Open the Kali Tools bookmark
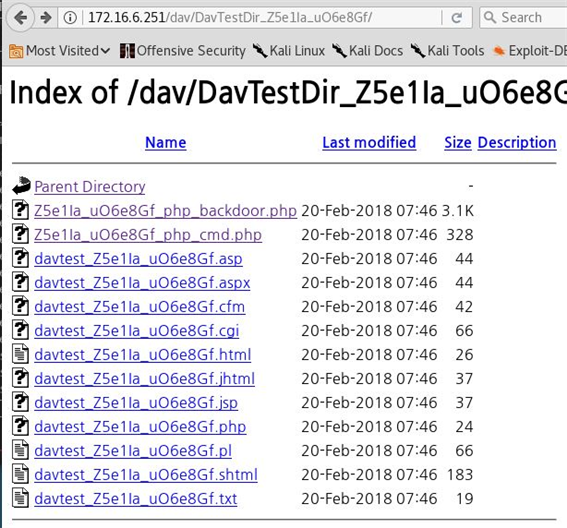567x528 pixels. tap(447, 51)
